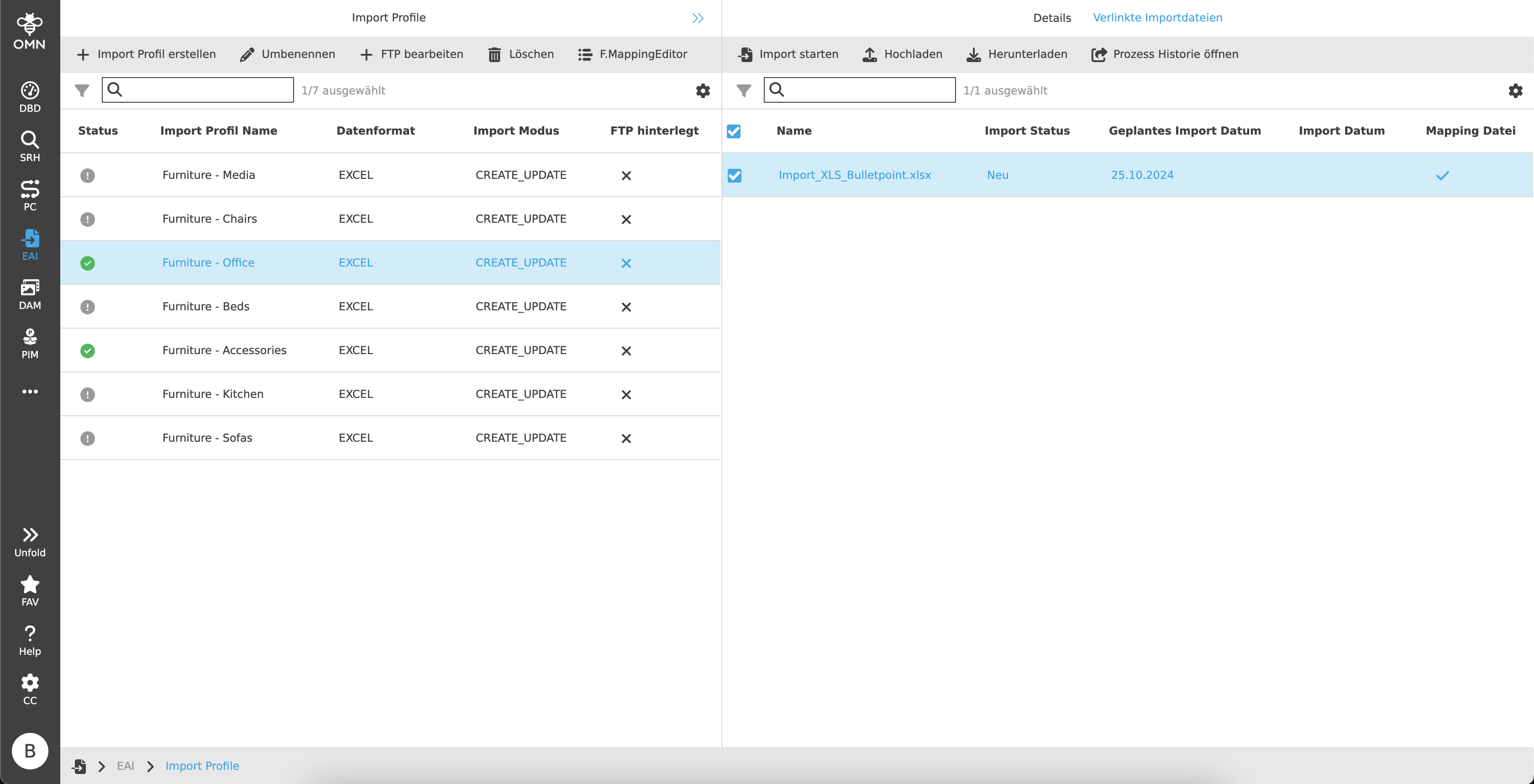Switch to the Details tab

[1051, 17]
